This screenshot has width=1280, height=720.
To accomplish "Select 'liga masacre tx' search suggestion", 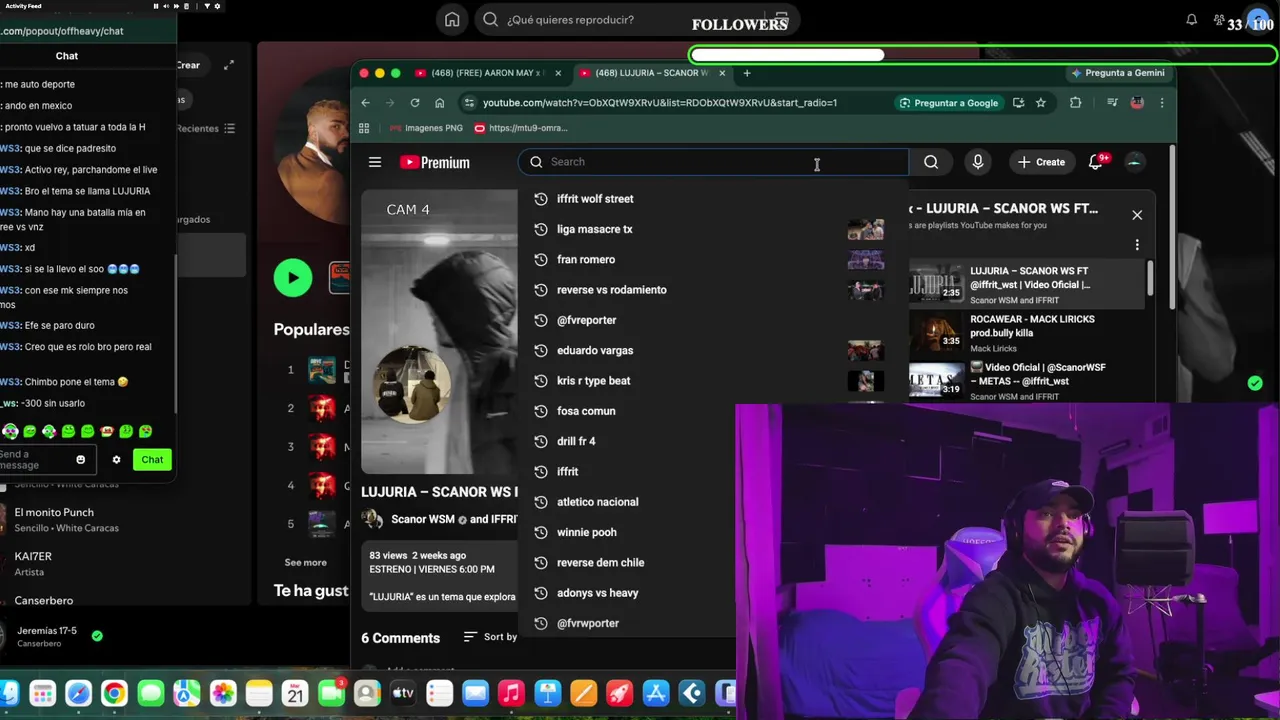I will 713,229.
